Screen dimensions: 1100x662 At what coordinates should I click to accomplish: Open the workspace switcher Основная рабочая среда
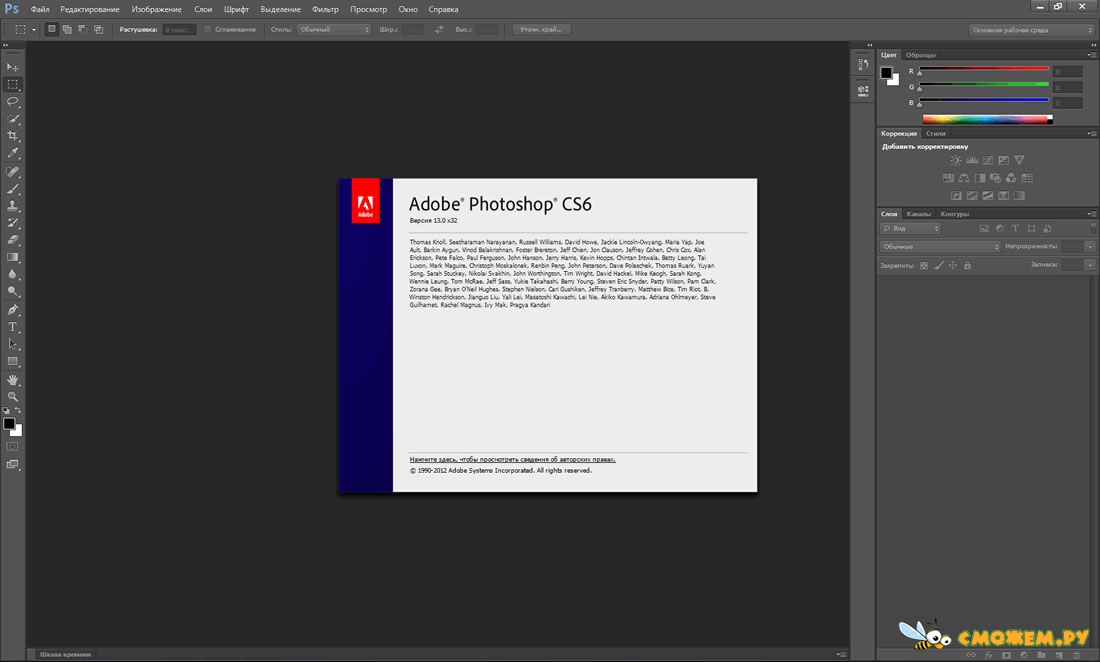pos(1031,30)
